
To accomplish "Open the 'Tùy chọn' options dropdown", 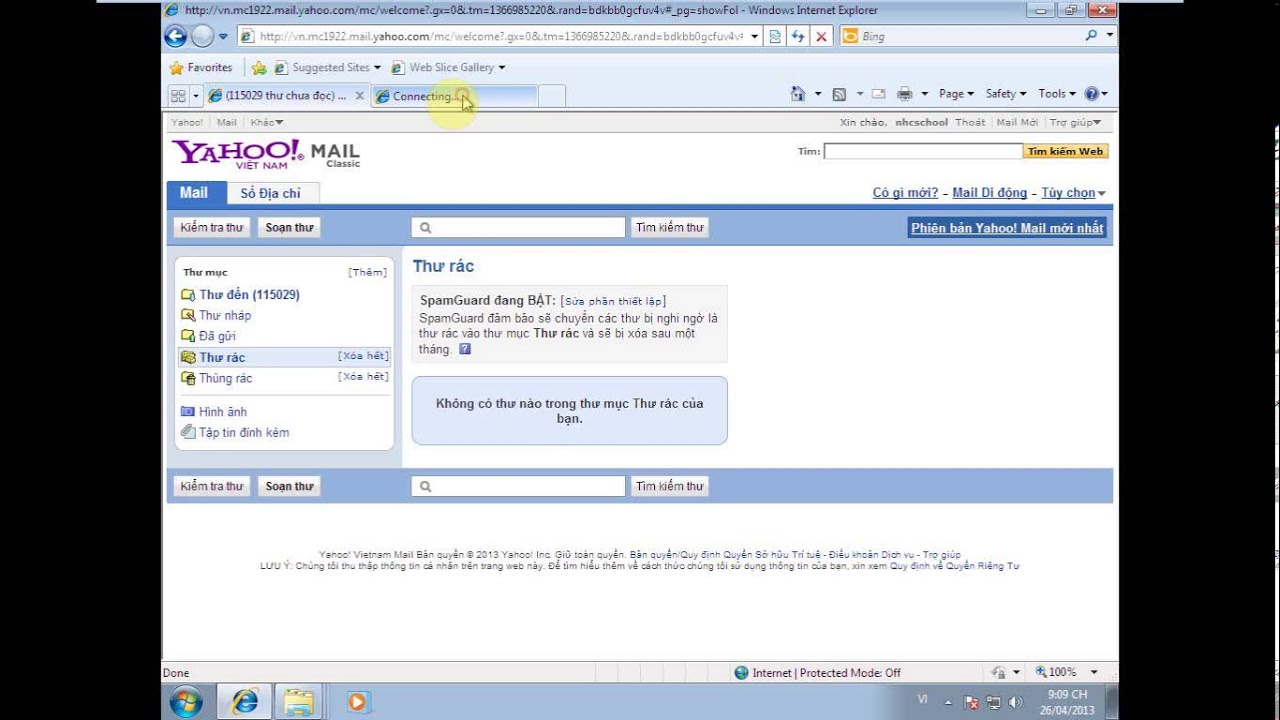I will pos(1073,193).
